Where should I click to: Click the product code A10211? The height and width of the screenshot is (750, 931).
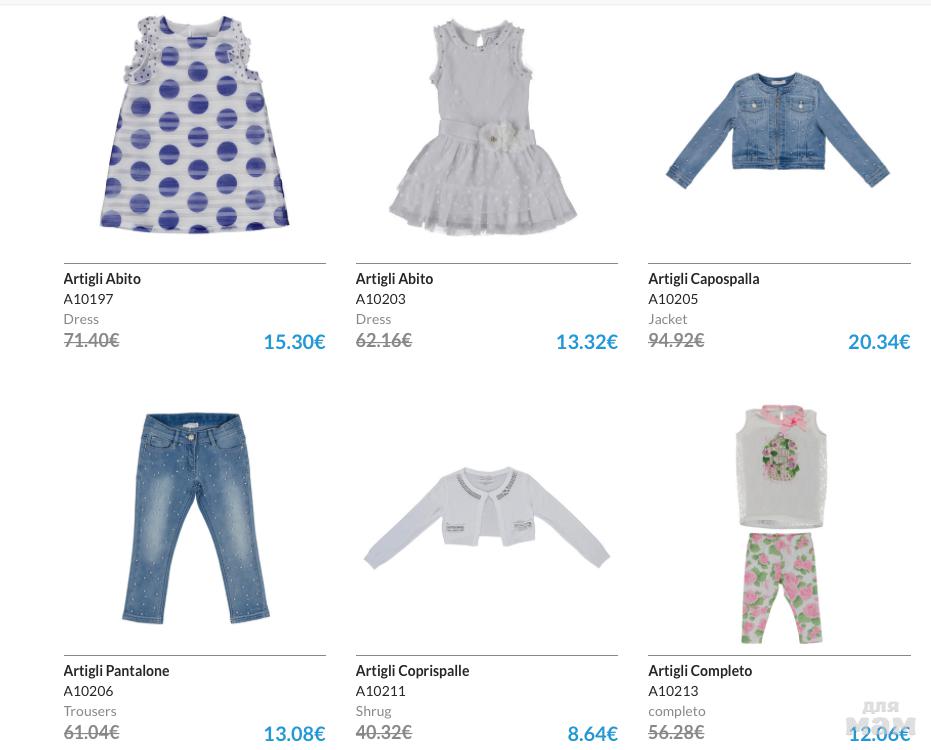coord(381,691)
